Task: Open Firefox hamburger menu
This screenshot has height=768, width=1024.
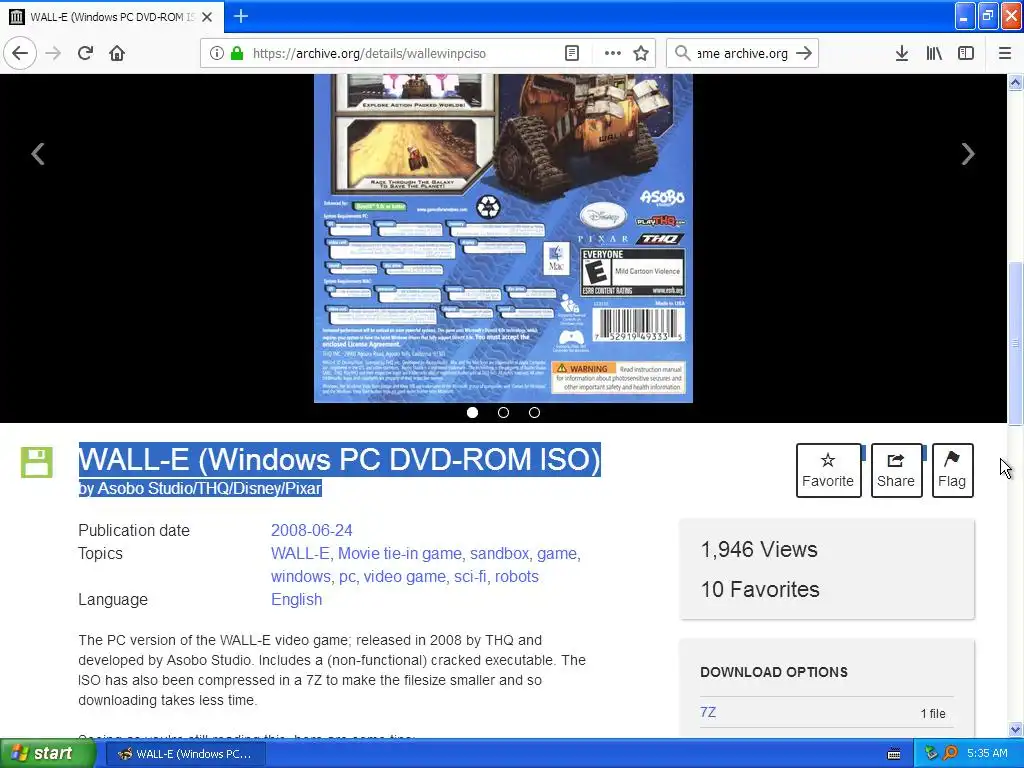Action: [x=1005, y=54]
